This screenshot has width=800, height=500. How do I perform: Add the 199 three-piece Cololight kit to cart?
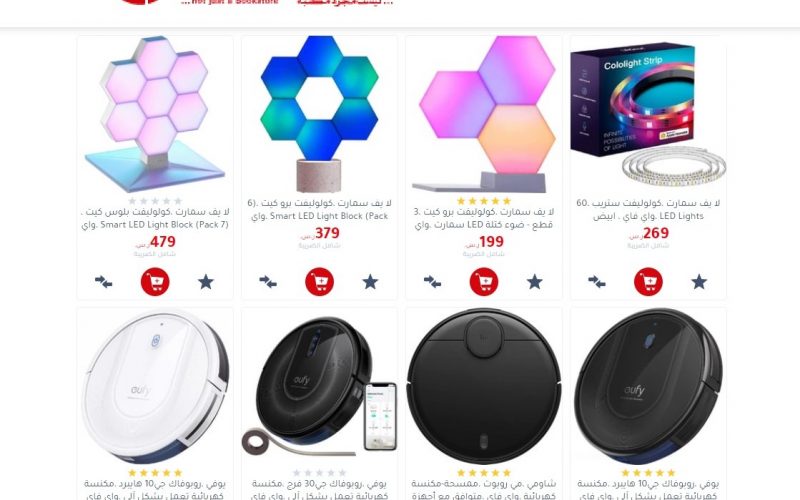coord(484,282)
